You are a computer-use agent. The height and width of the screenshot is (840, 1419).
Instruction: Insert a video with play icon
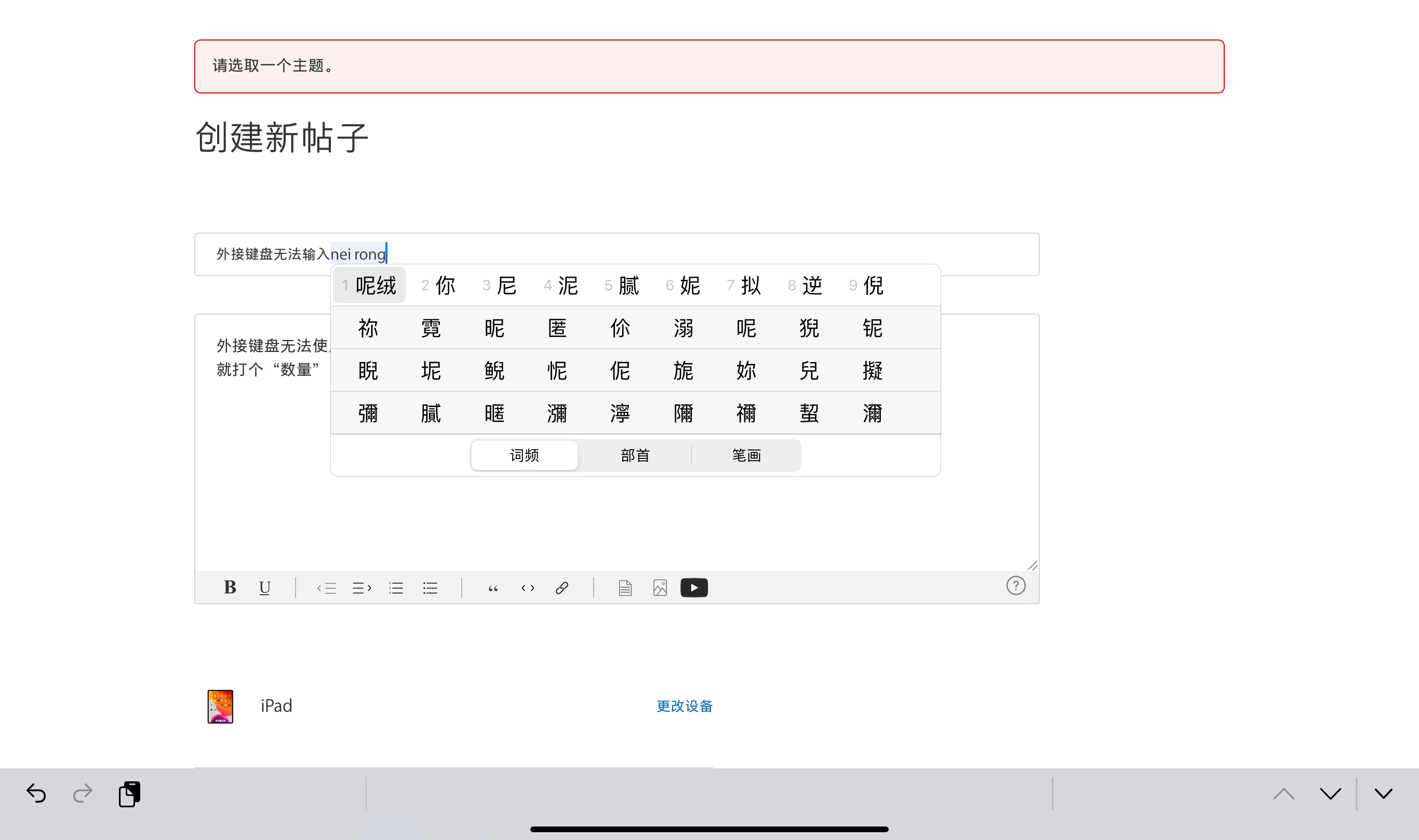pos(693,588)
